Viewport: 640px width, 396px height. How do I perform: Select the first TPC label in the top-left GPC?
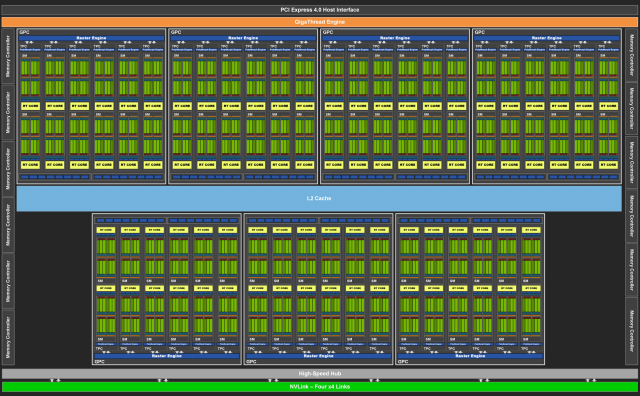(23, 47)
